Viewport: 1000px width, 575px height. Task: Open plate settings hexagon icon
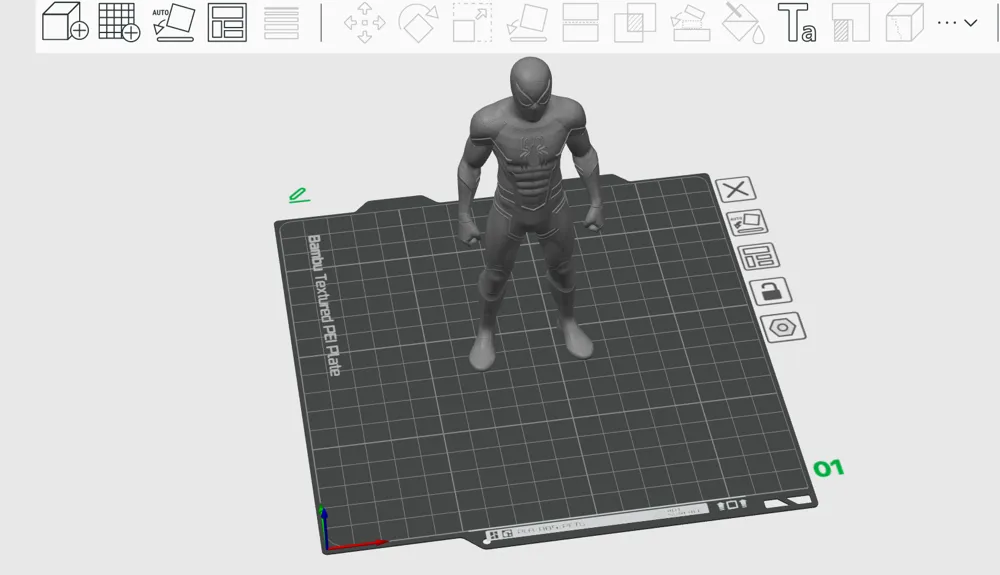tap(783, 328)
